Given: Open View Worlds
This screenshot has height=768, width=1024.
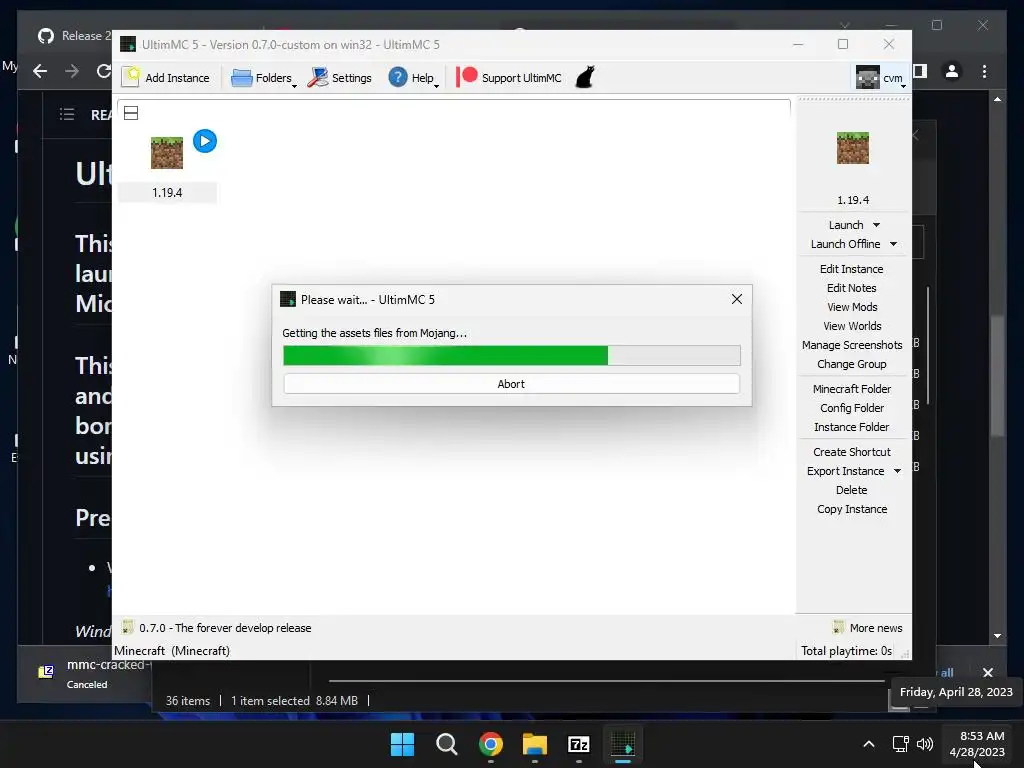Looking at the screenshot, I should pos(852,326).
